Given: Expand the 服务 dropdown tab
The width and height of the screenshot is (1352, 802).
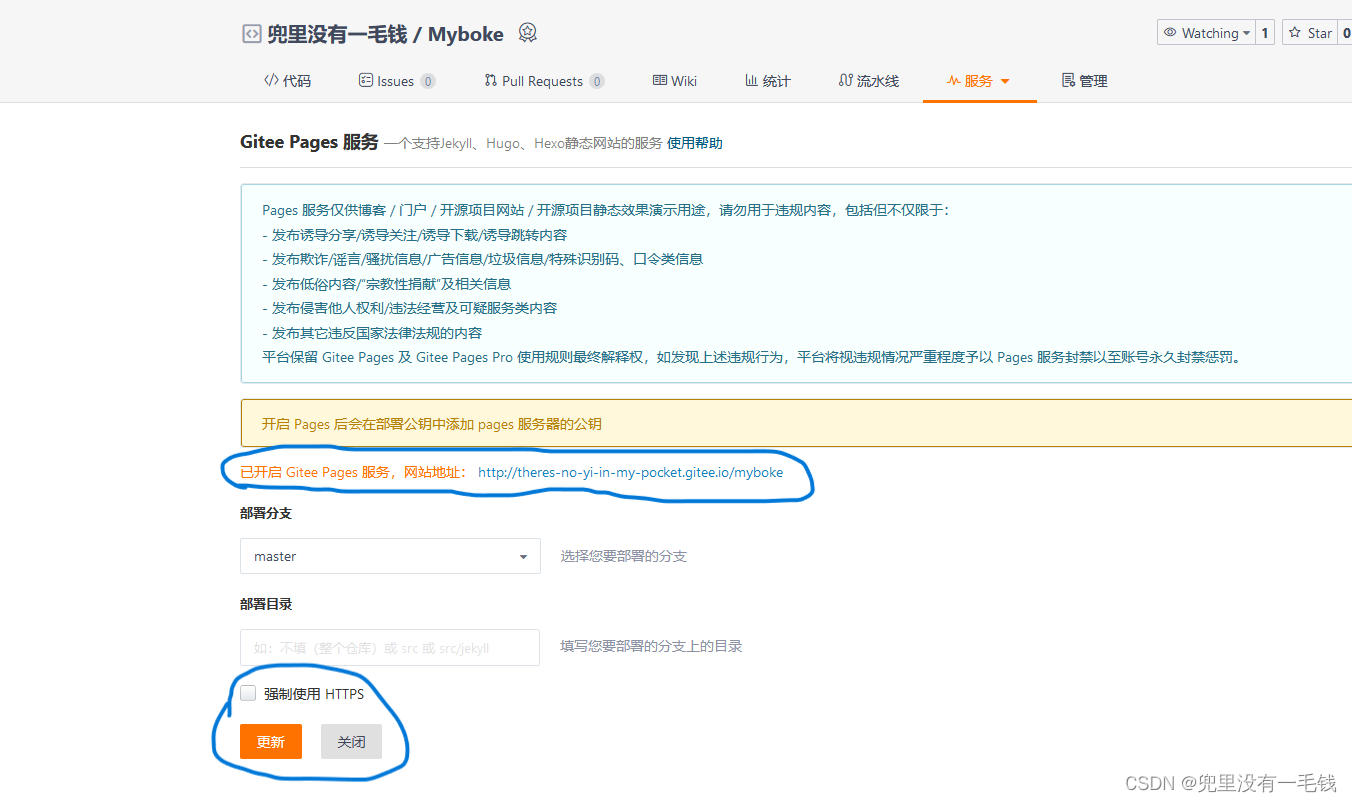Looking at the screenshot, I should [979, 81].
